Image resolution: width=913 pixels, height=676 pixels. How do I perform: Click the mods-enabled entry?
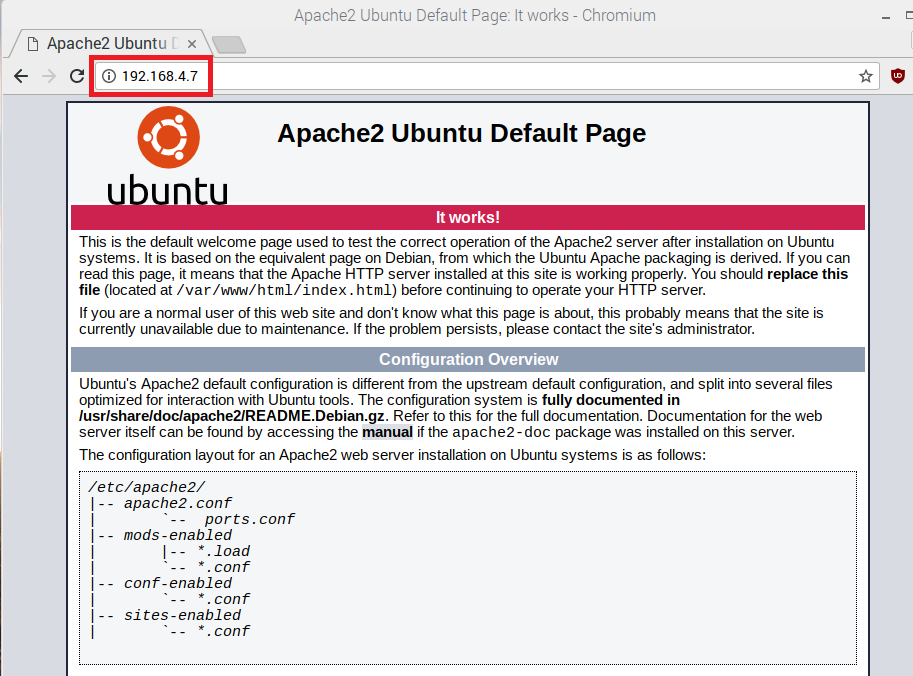click(178, 535)
